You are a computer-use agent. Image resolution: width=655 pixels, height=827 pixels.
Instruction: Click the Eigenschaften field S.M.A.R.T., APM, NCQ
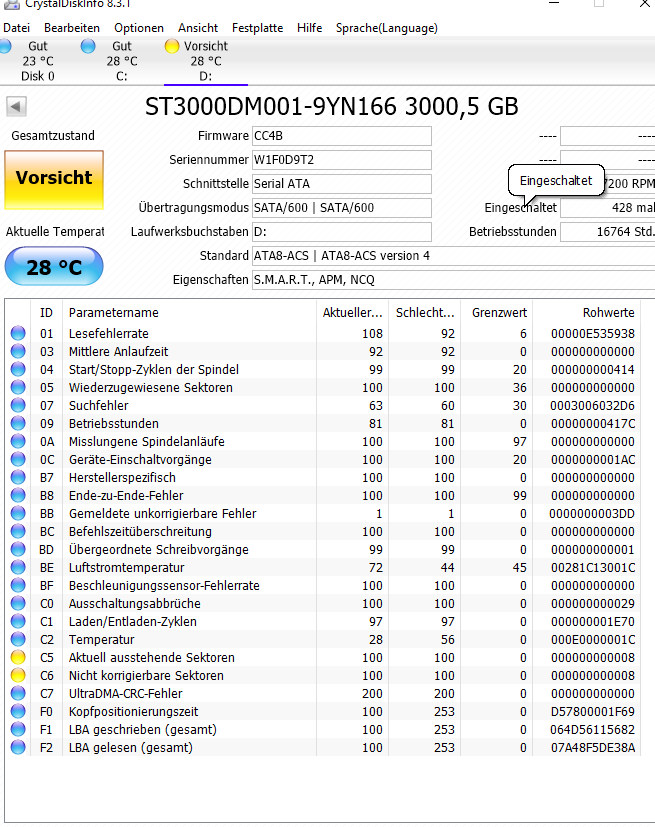pyautogui.click(x=454, y=280)
